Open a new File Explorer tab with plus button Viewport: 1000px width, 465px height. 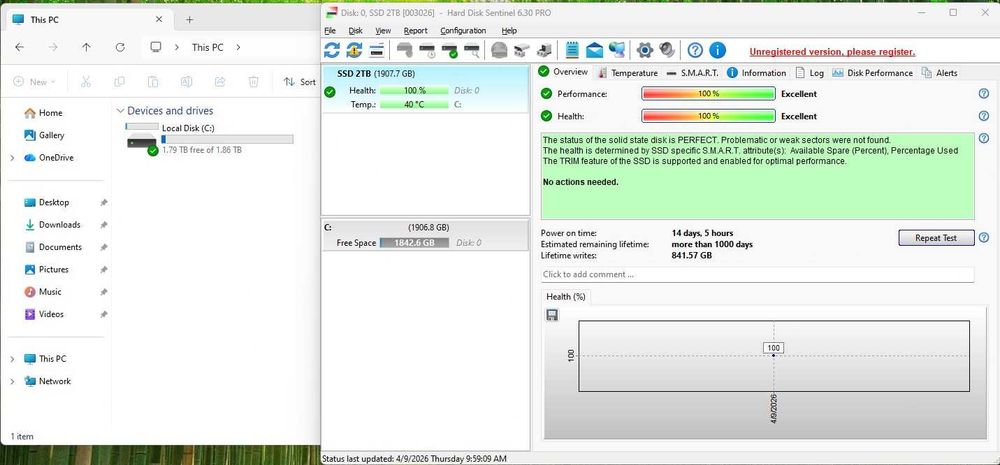189,20
